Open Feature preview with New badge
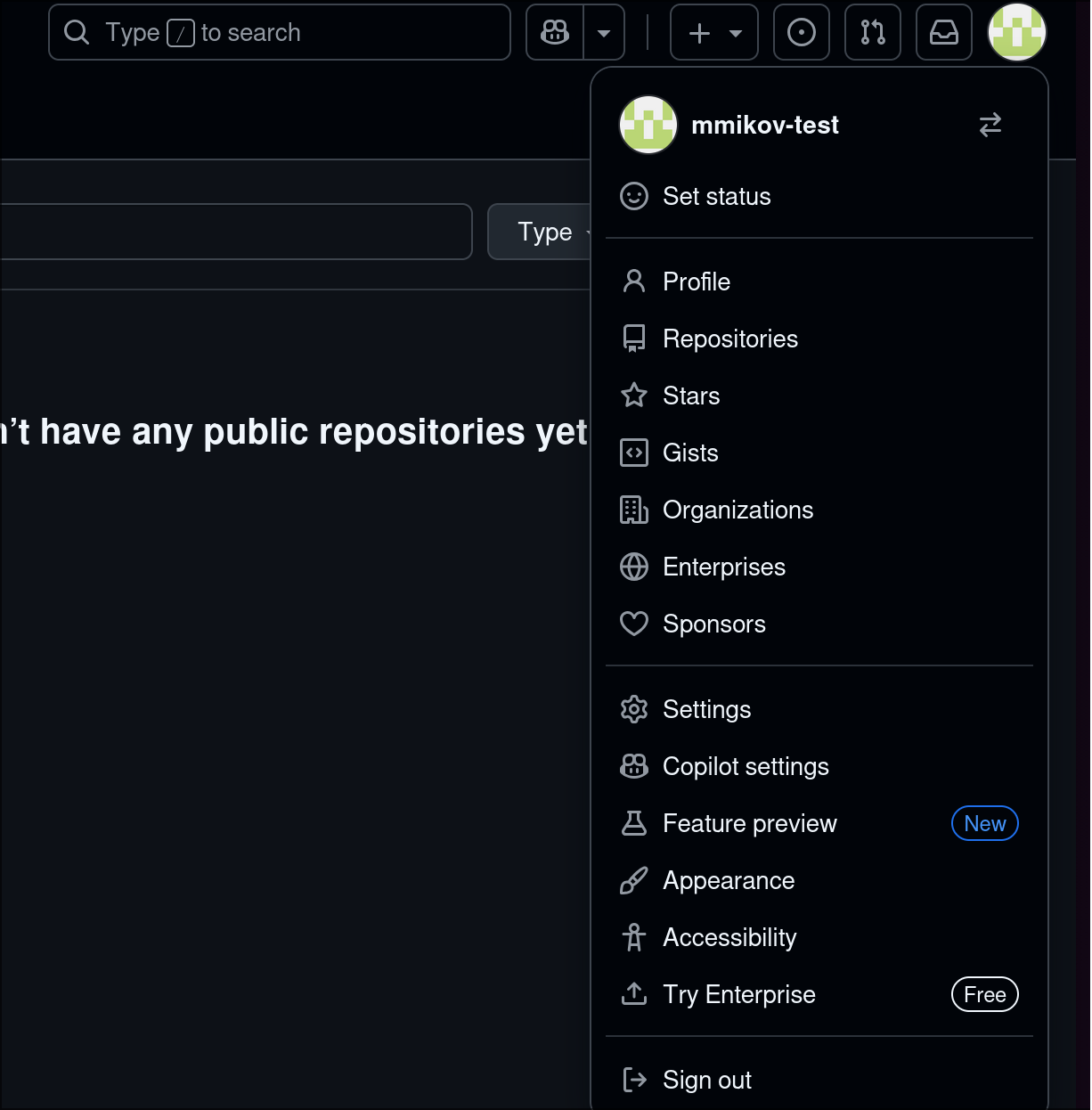This screenshot has height=1110, width=1092. pyautogui.click(x=750, y=823)
